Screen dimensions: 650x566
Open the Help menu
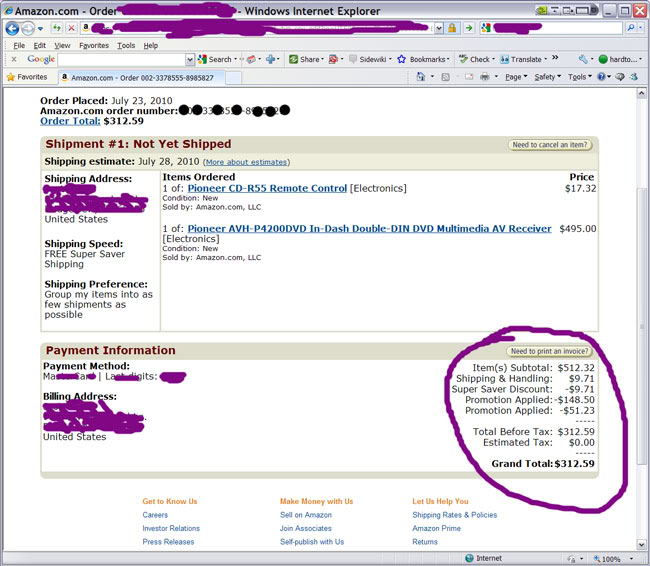point(151,46)
